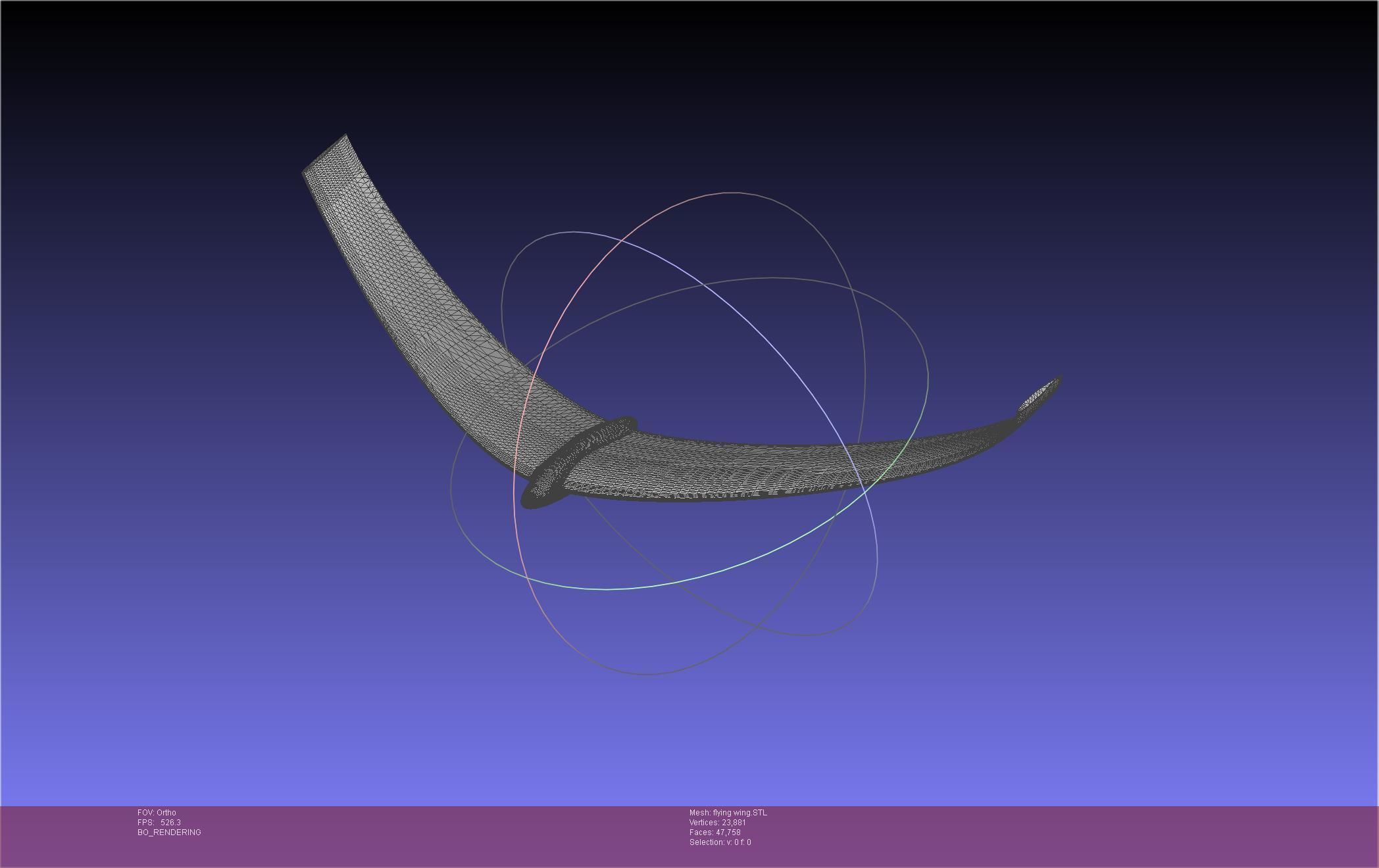Click the 'BO_RENDERING' status label

[169, 832]
